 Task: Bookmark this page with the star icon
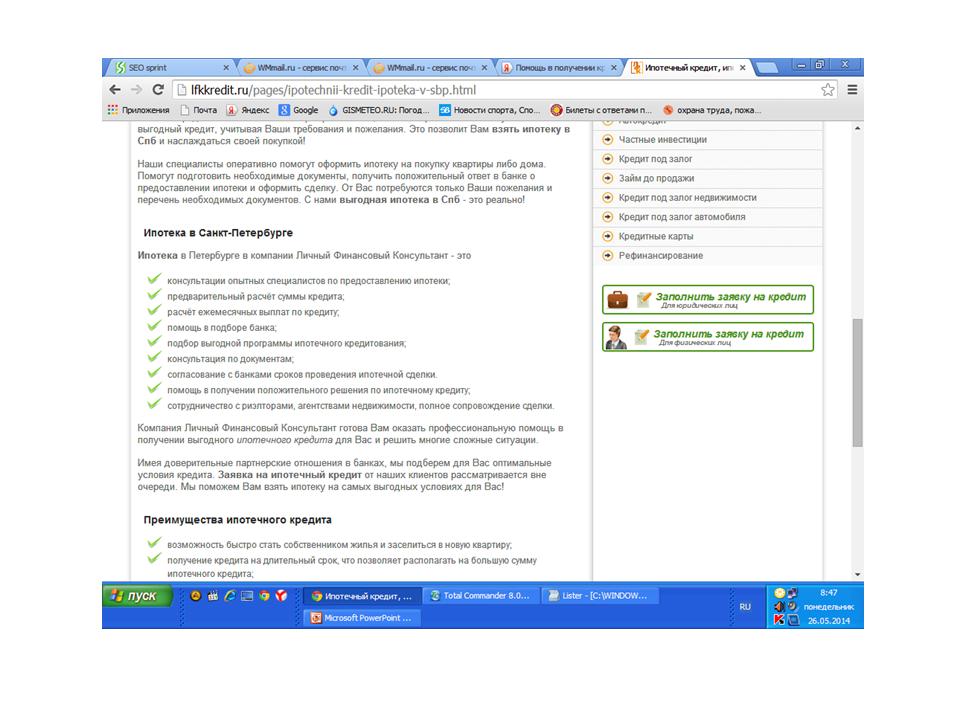828,90
